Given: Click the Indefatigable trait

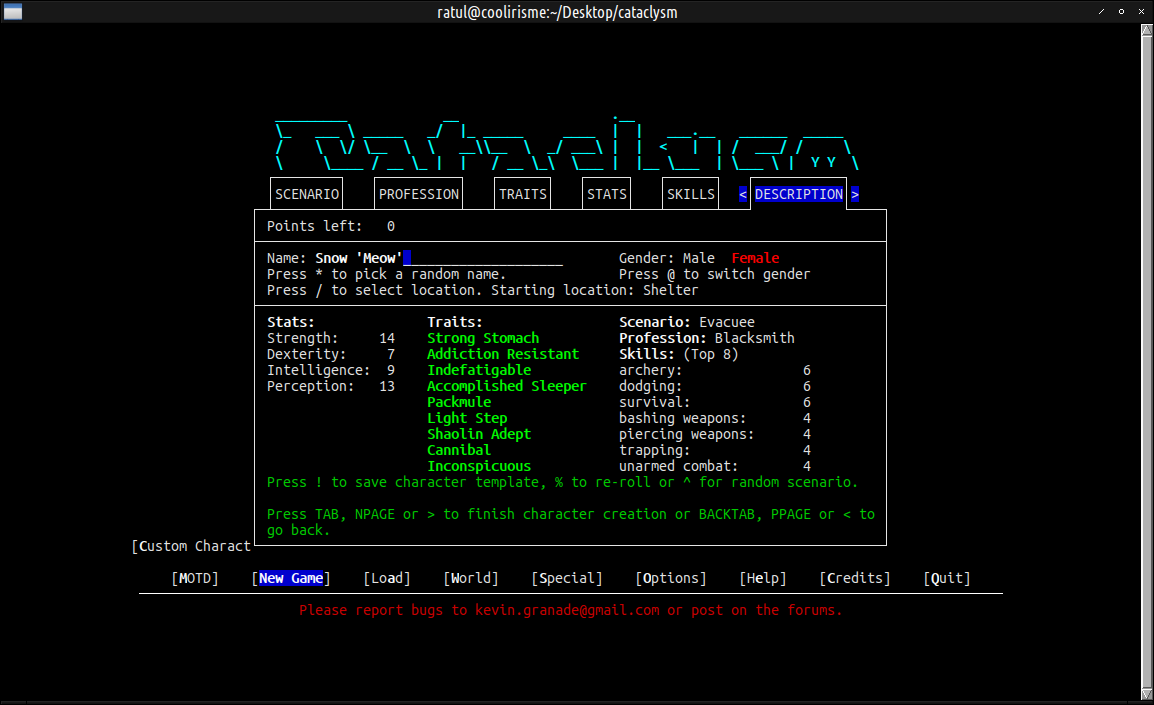Looking at the screenshot, I should pos(479,370).
